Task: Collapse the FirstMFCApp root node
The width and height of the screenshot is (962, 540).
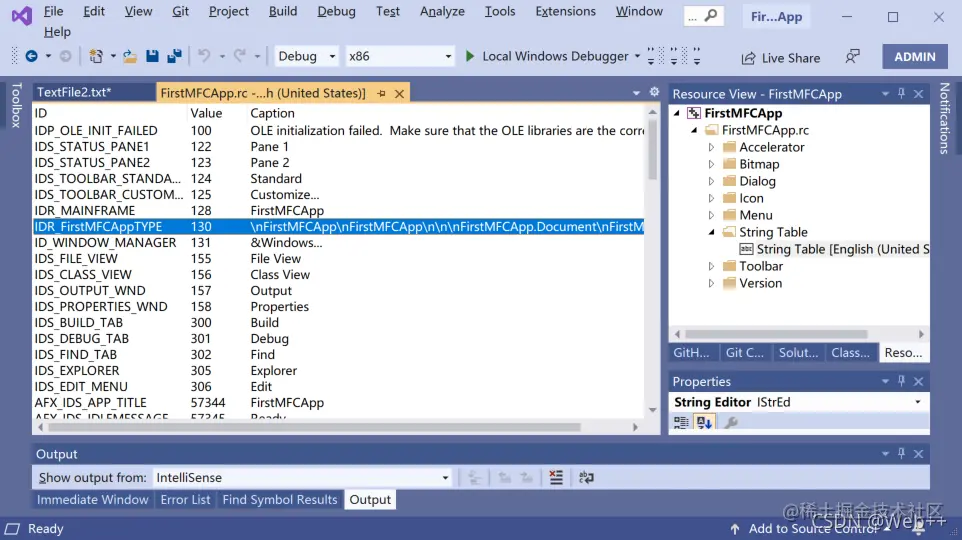Action: coord(677,113)
